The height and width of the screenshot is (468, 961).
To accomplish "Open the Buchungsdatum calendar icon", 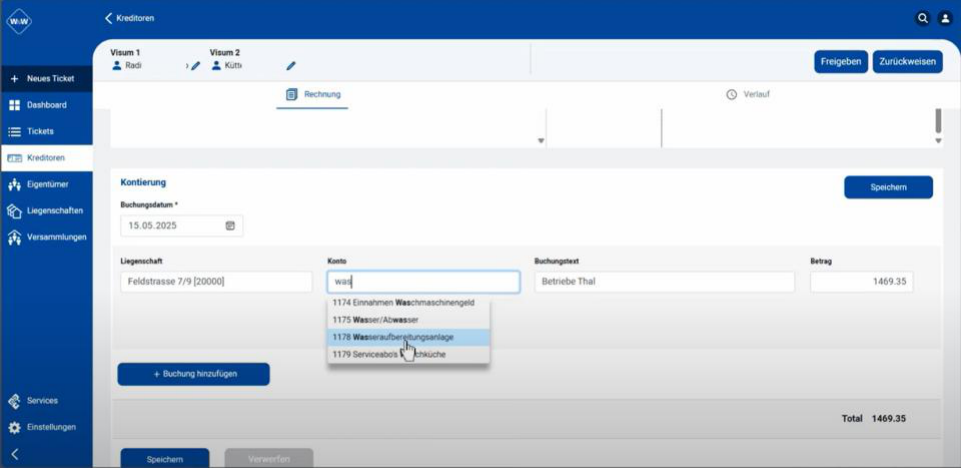I will (x=230, y=225).
